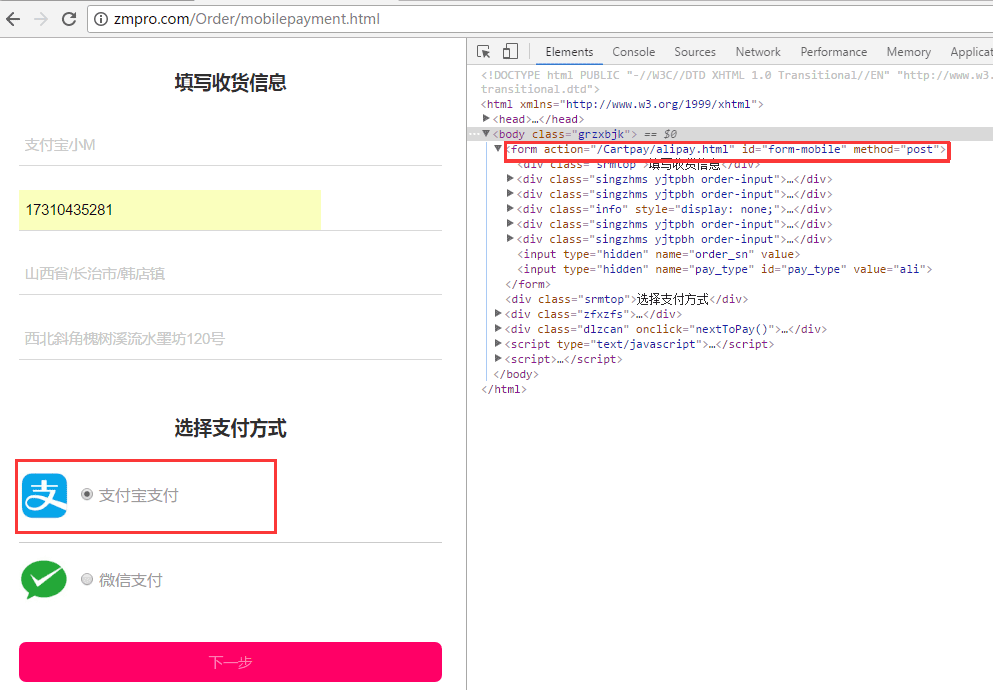Viewport: 993px width, 690px height.
Task: Activate the DevTools inspect element picker
Action: click(484, 52)
